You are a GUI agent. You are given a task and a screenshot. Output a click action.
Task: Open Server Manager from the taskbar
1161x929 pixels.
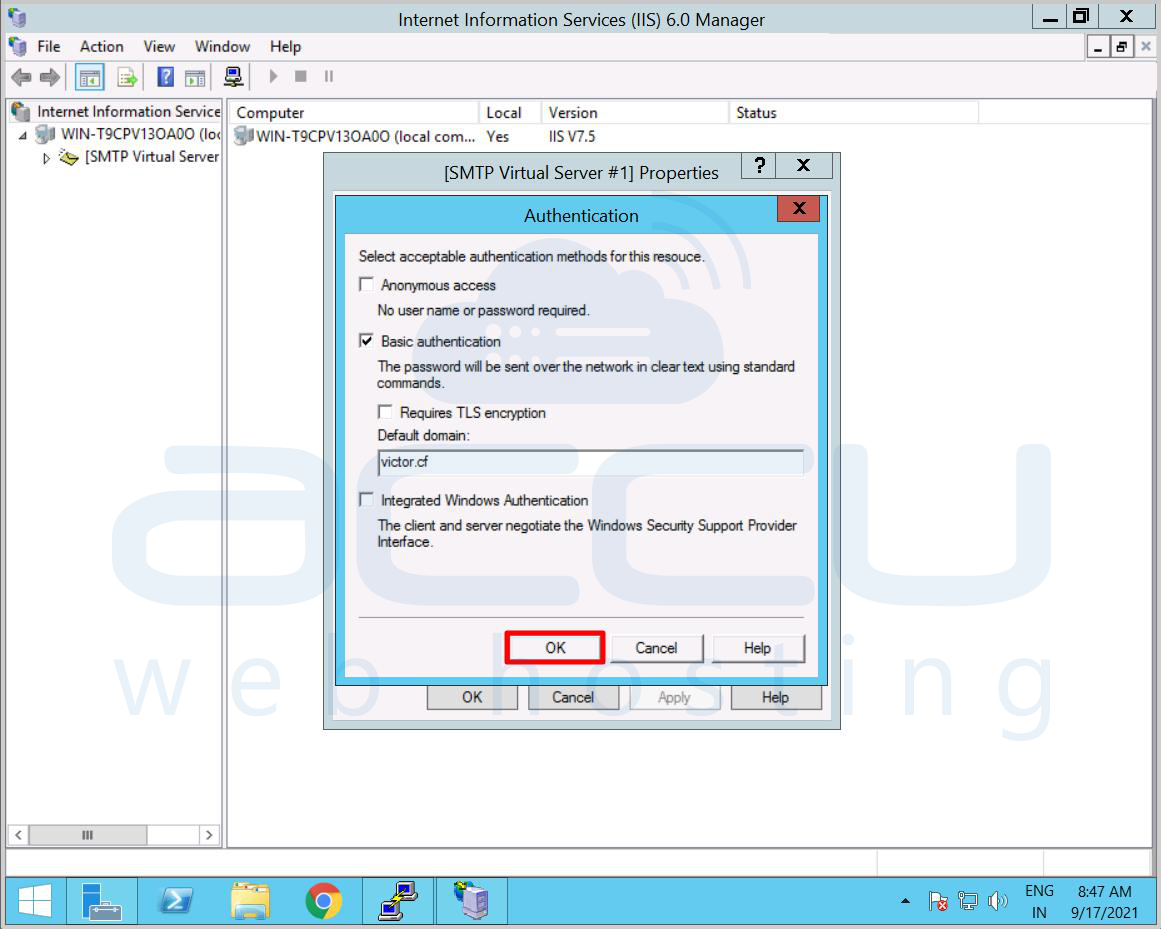click(101, 902)
